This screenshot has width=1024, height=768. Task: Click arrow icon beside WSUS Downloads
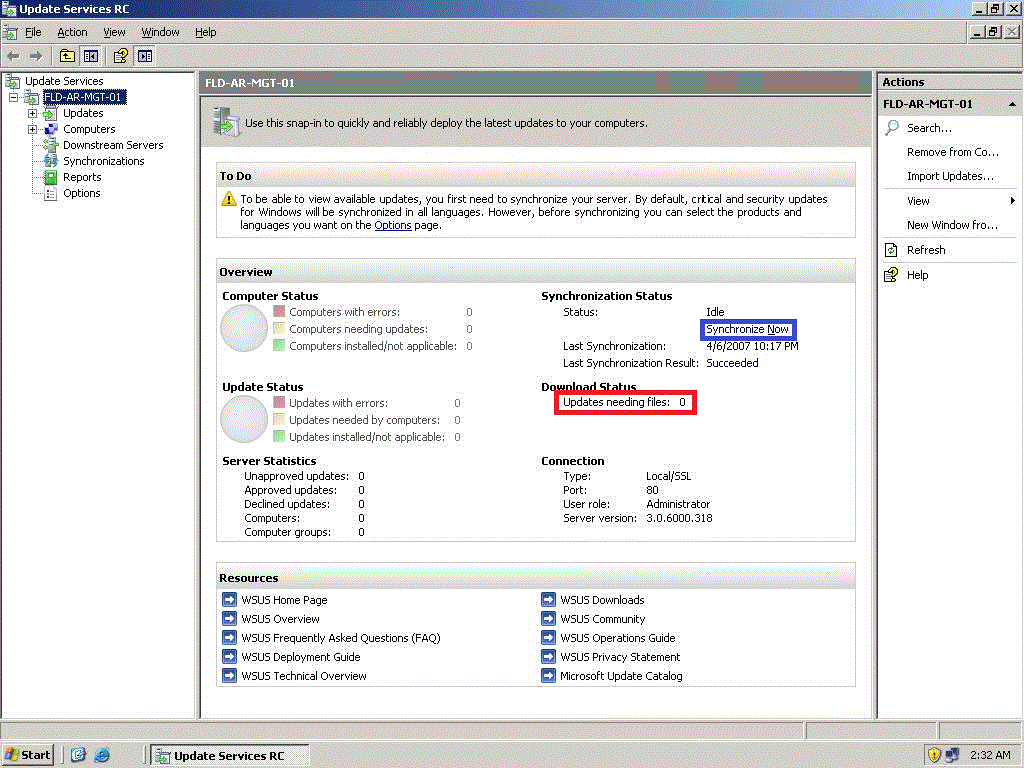[x=549, y=600]
